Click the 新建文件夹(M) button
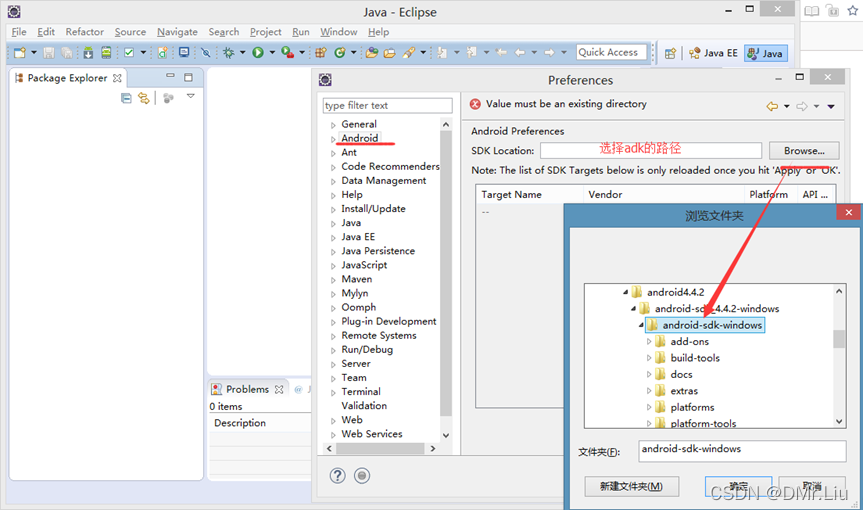863x510 pixels. click(631, 486)
